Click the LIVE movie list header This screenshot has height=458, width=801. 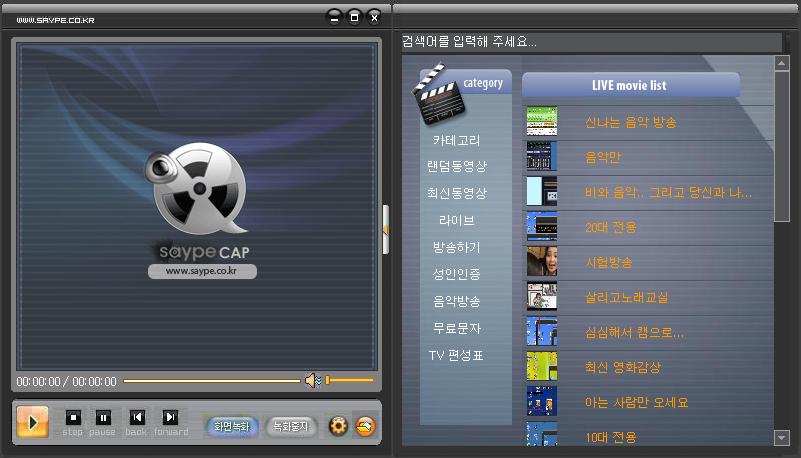pyautogui.click(x=630, y=85)
